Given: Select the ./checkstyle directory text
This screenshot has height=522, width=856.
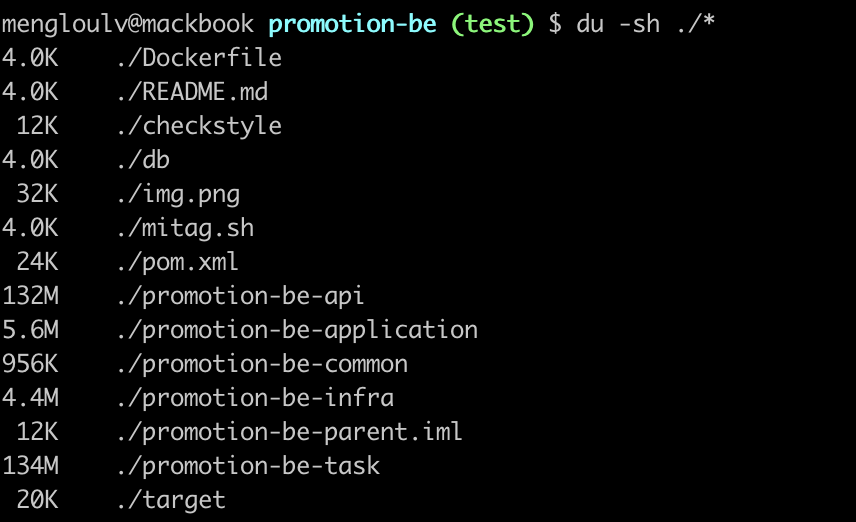Looking at the screenshot, I should point(199,126).
